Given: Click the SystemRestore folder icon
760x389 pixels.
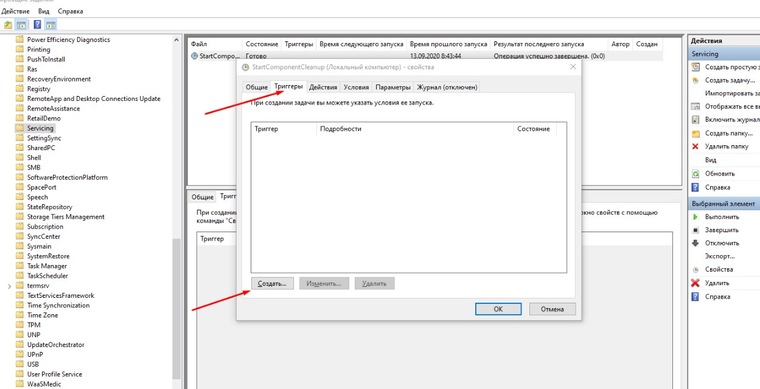Looking at the screenshot, I should [19, 256].
